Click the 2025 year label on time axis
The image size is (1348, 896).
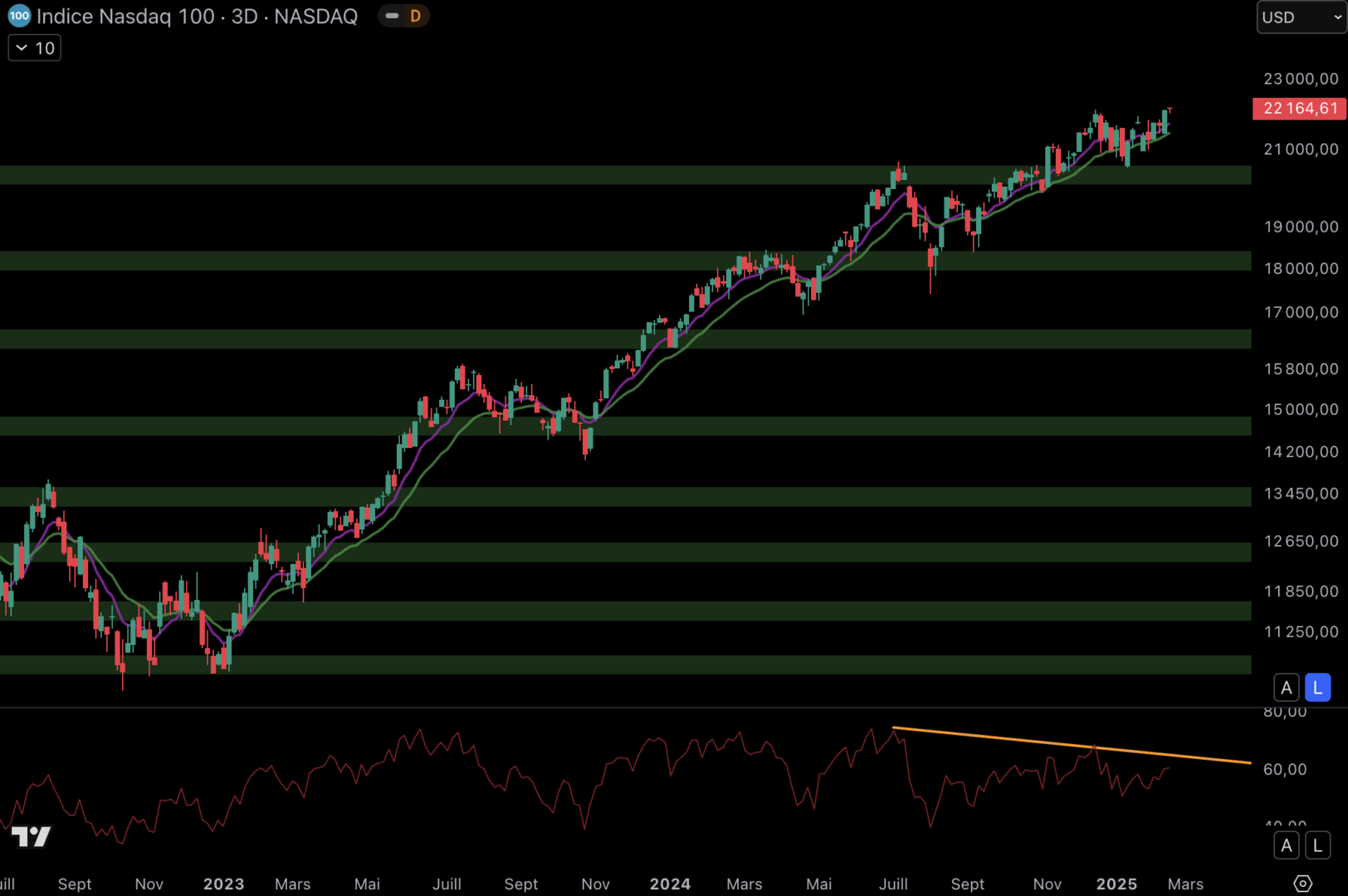click(1116, 884)
